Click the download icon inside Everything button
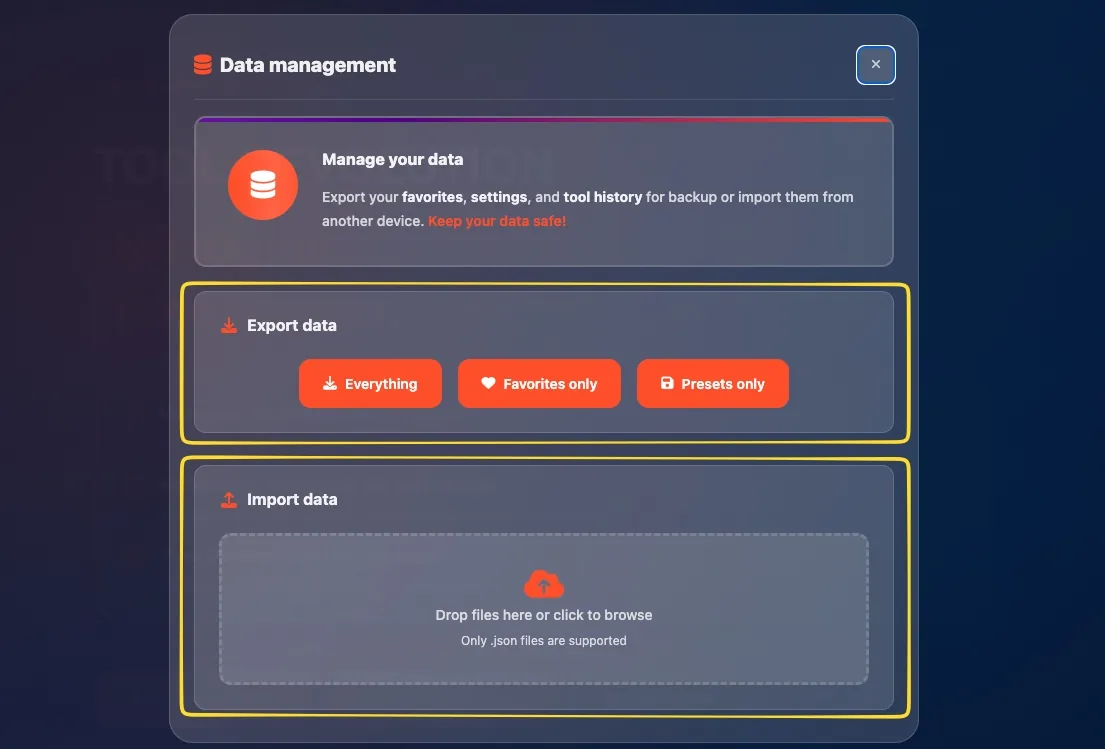This screenshot has width=1105, height=749. click(329, 383)
